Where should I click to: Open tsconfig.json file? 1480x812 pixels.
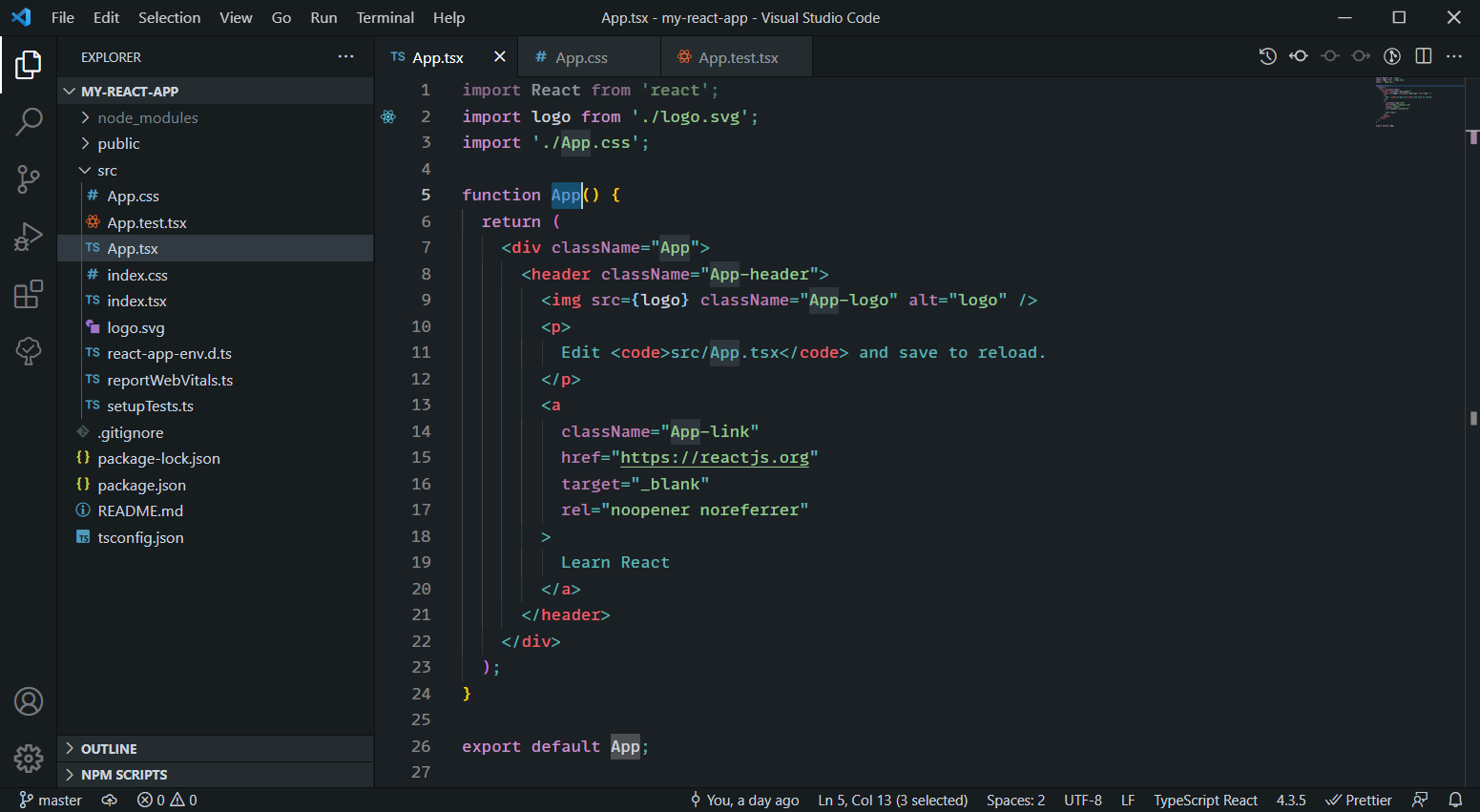click(216, 537)
